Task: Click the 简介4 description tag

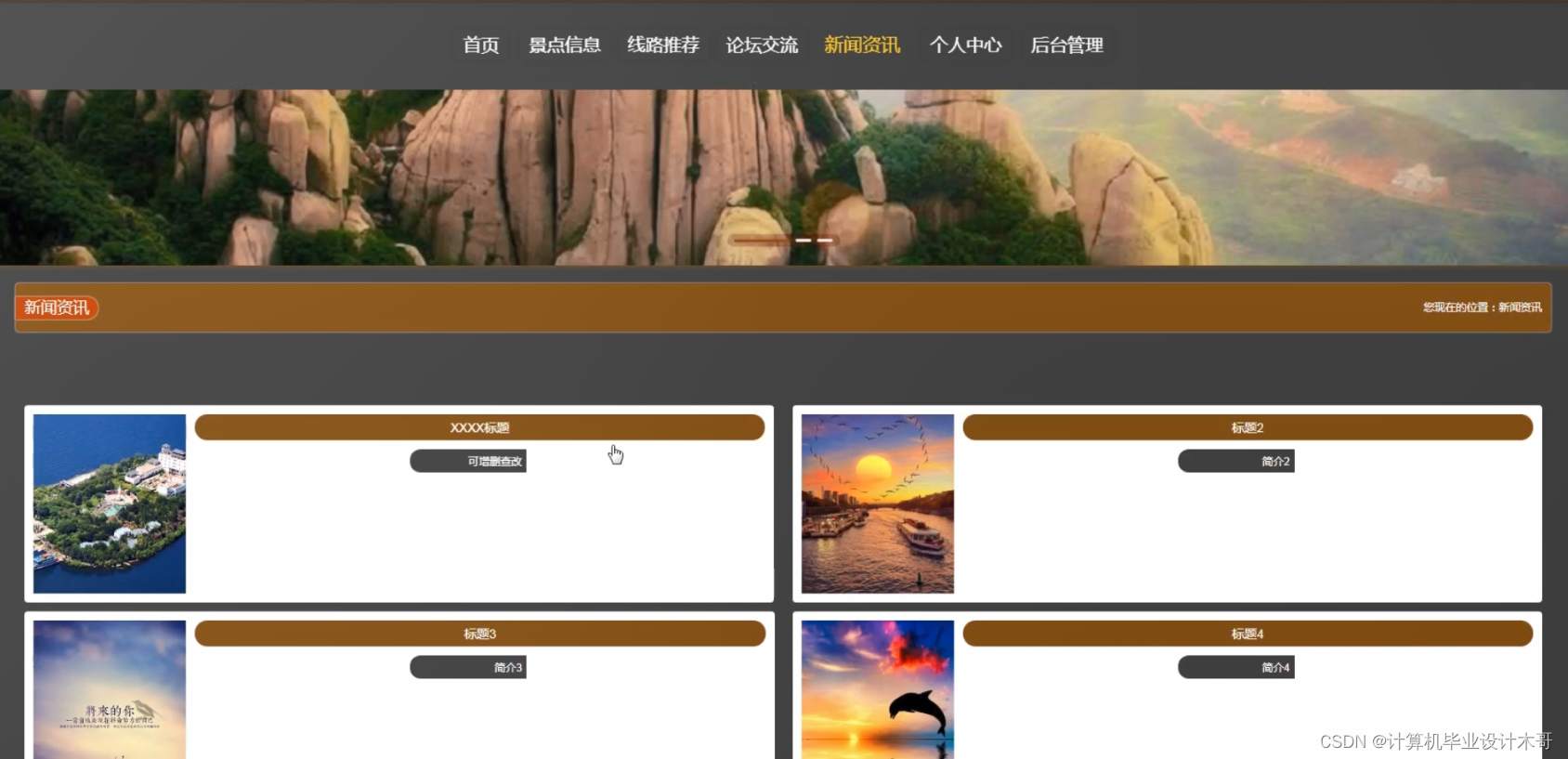Action: tap(1236, 667)
